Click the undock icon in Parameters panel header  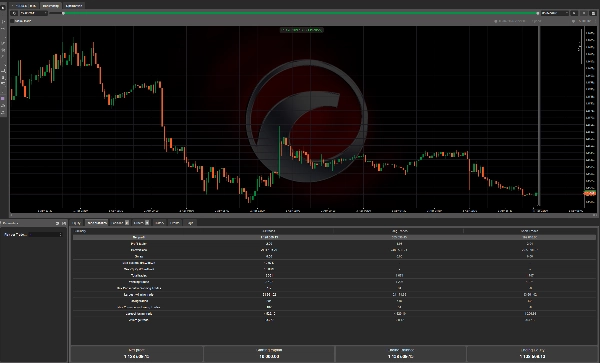tap(57, 223)
